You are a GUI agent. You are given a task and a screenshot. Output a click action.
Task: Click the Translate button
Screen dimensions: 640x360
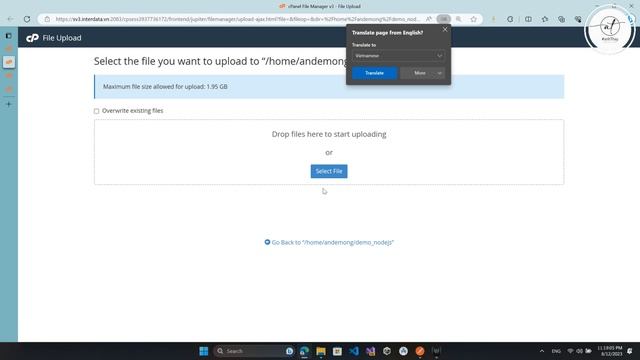coord(374,73)
